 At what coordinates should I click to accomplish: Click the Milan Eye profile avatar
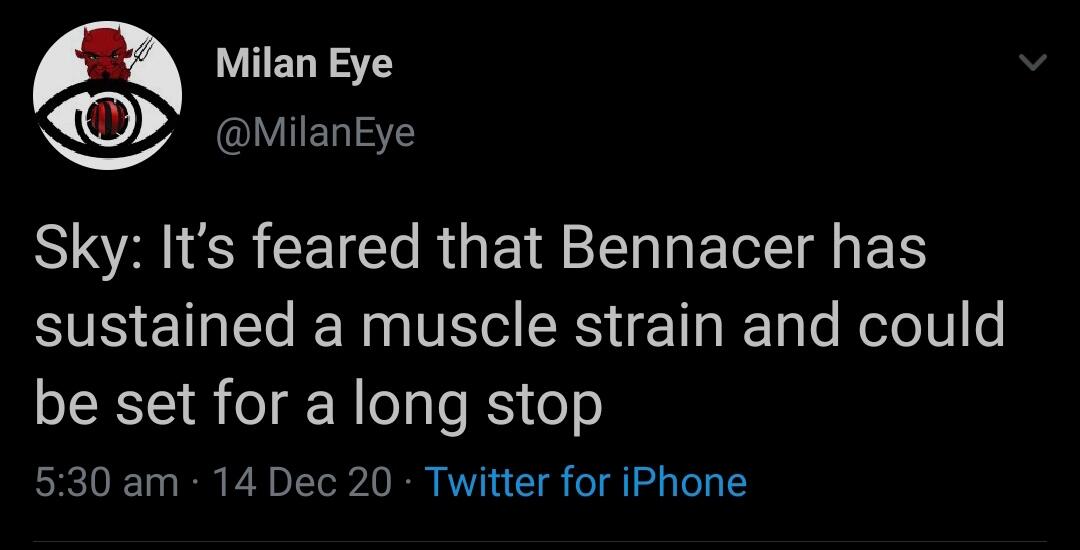[107, 95]
